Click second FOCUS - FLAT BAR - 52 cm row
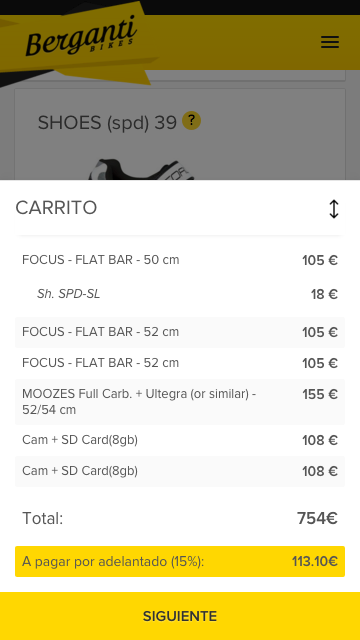 (x=180, y=363)
